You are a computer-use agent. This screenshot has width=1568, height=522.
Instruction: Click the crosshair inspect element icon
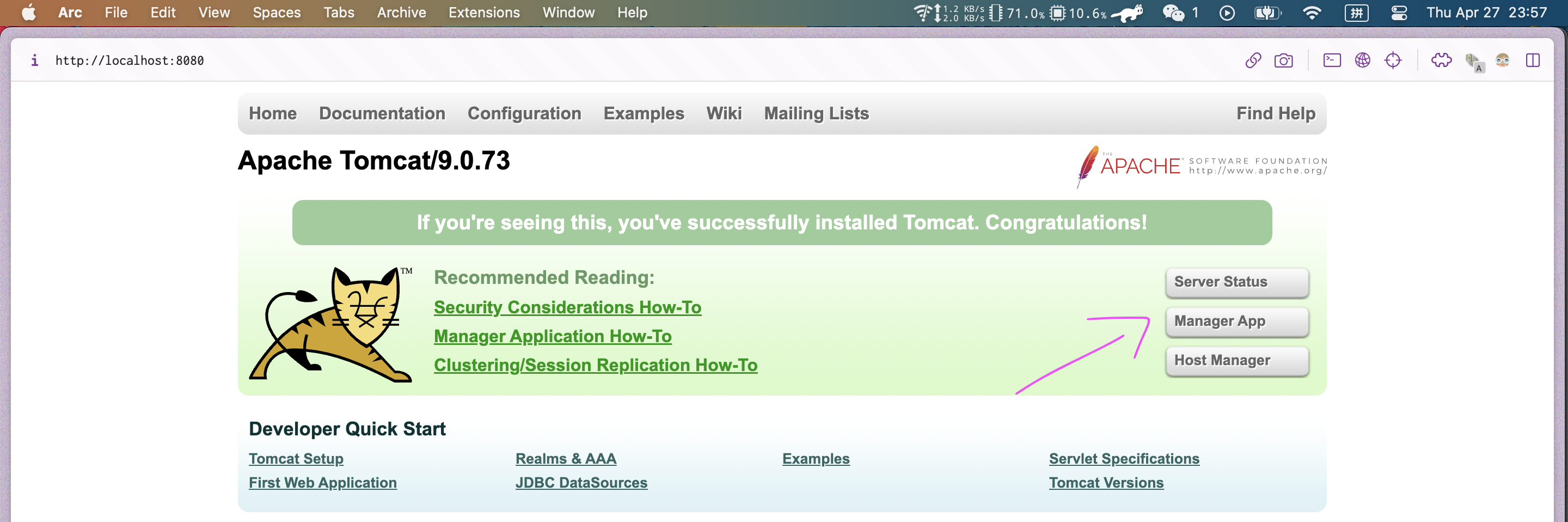click(x=1393, y=60)
